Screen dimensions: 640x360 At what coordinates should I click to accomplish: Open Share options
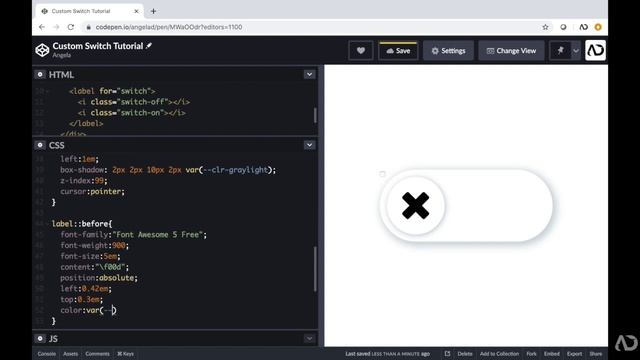(x=596, y=354)
